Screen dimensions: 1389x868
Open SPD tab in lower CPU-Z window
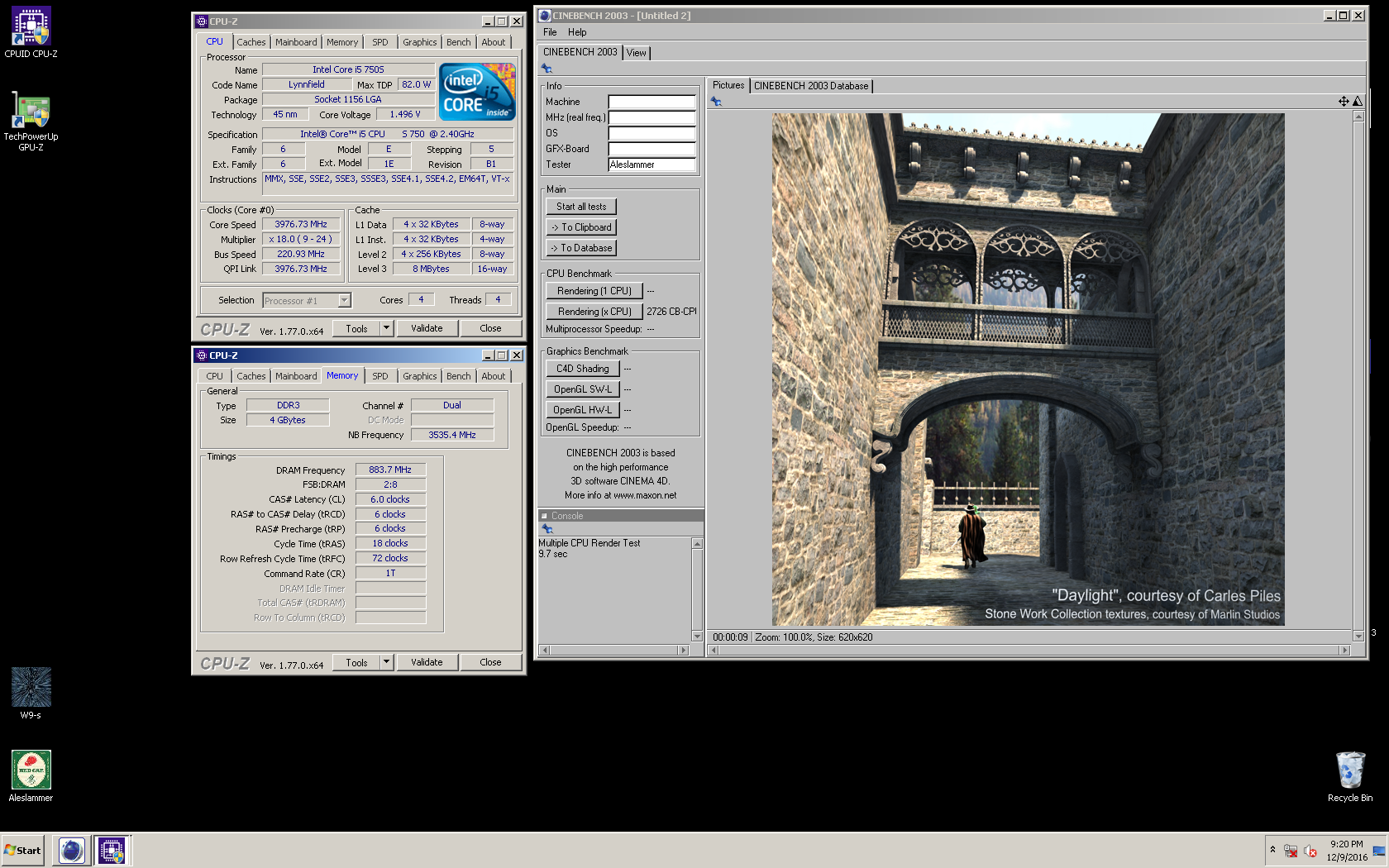click(x=380, y=376)
